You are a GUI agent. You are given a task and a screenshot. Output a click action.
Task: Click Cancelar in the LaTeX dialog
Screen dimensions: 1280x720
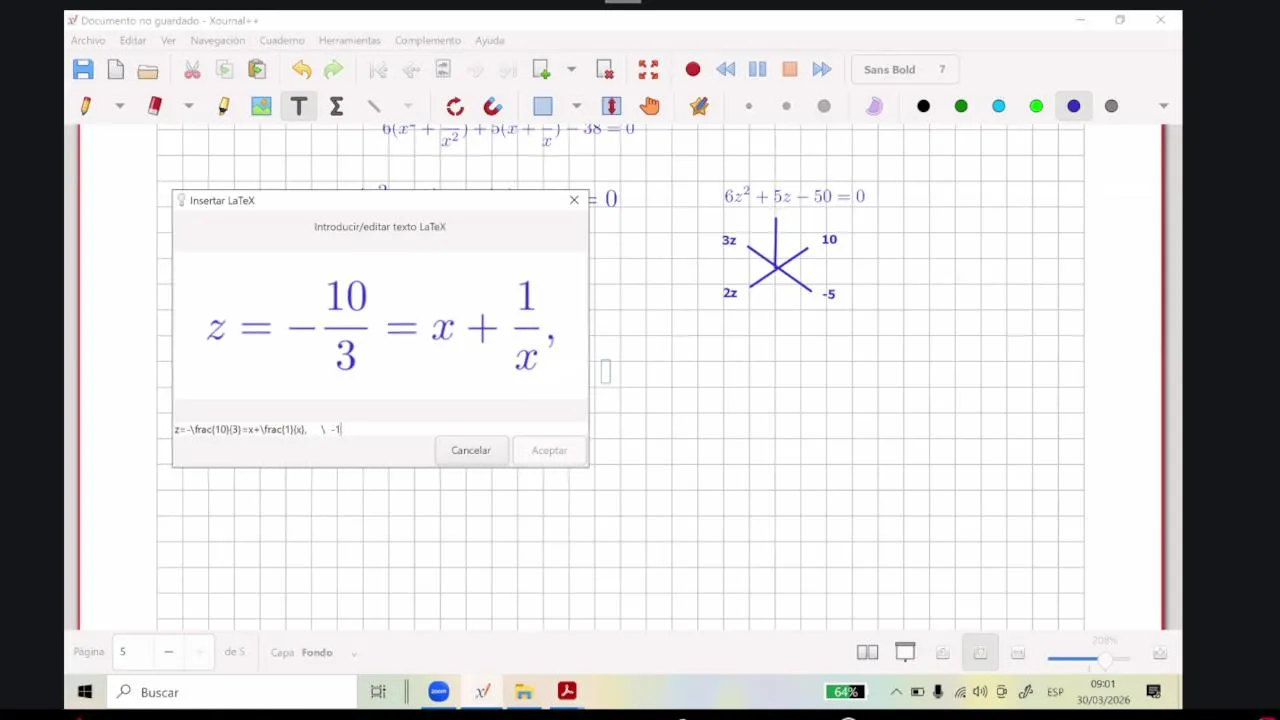point(471,450)
